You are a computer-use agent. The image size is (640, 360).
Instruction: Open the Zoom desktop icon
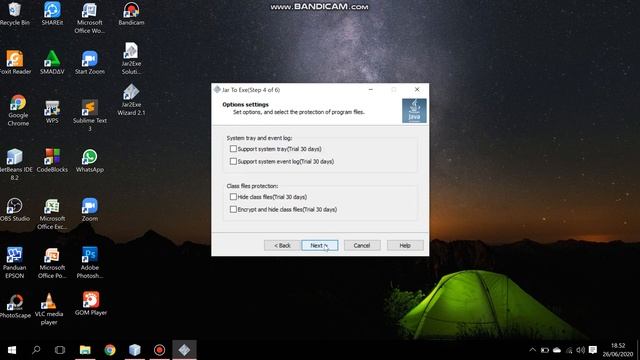pyautogui.click(x=90, y=209)
